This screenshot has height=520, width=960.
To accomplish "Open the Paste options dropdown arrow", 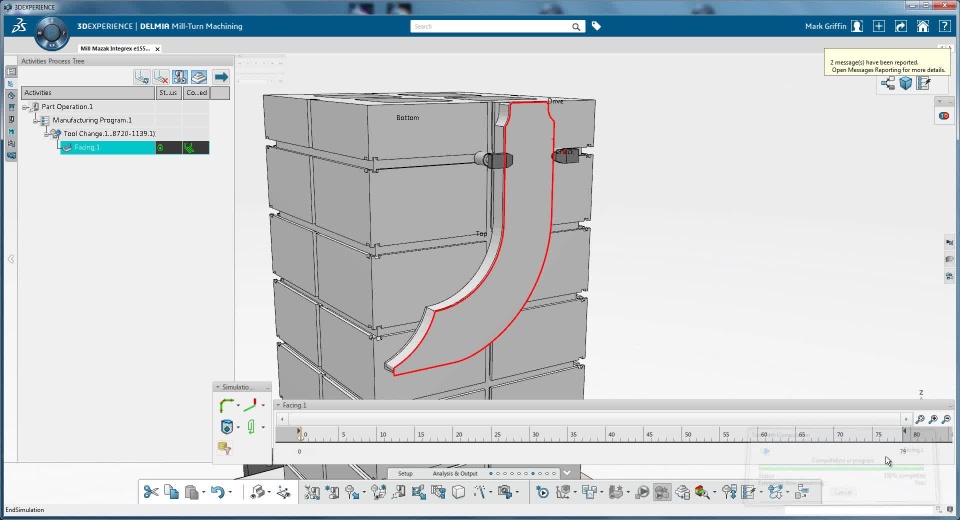I will [x=203, y=492].
